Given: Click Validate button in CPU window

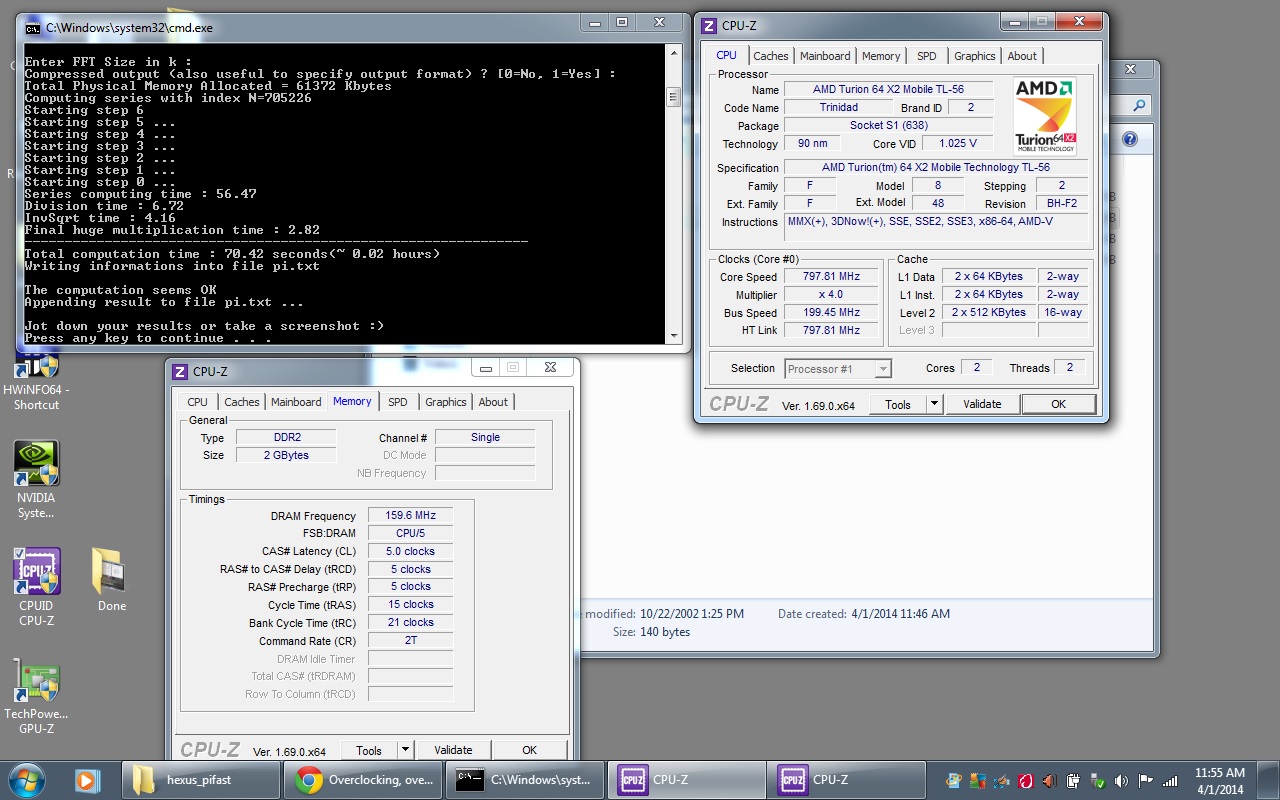Looking at the screenshot, I should pos(982,404).
